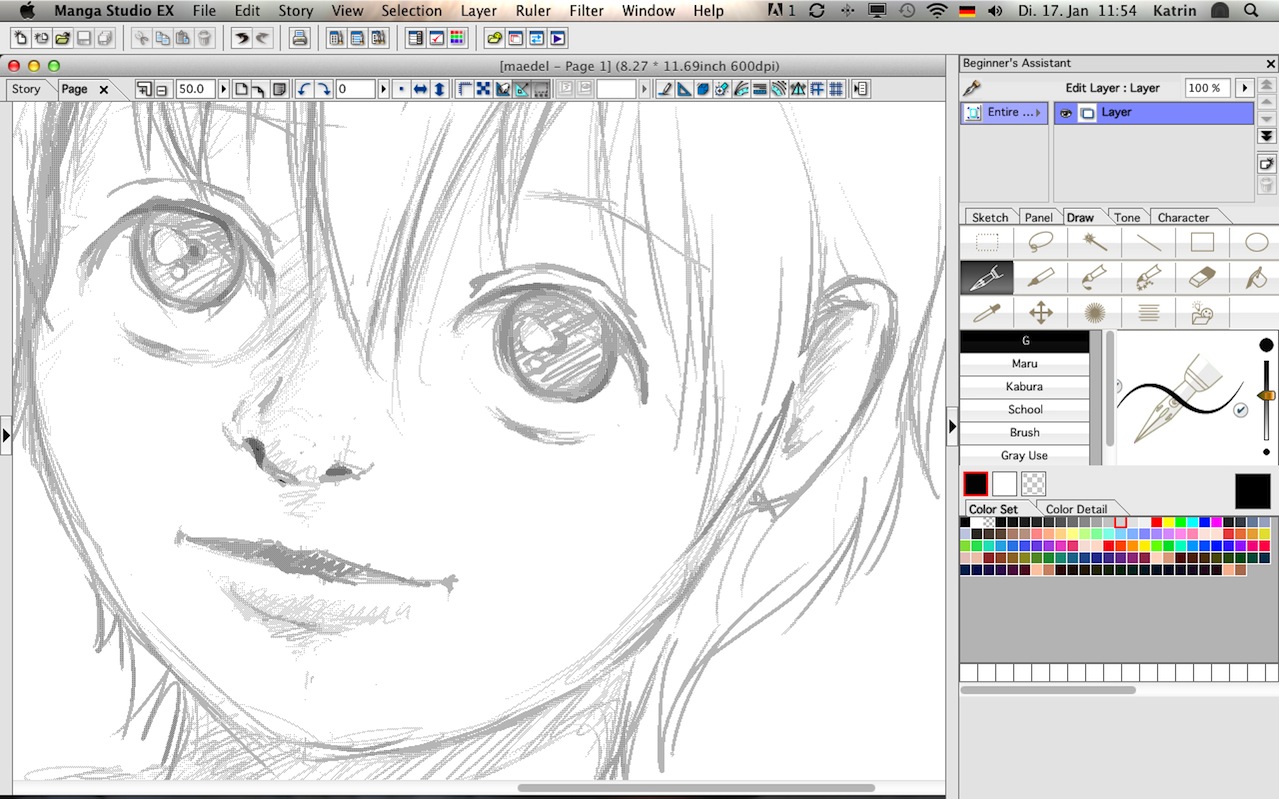Pick the Lasso selection tool

click(1041, 242)
